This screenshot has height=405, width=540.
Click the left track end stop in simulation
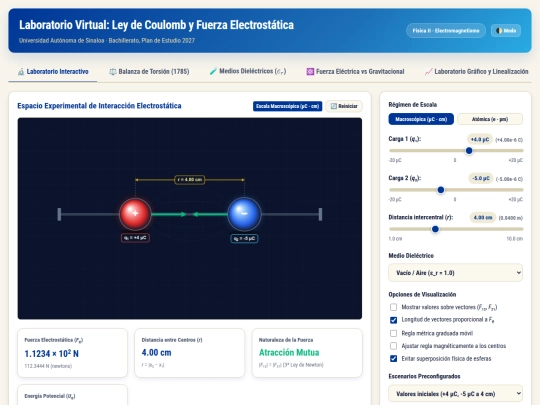(x=59, y=214)
